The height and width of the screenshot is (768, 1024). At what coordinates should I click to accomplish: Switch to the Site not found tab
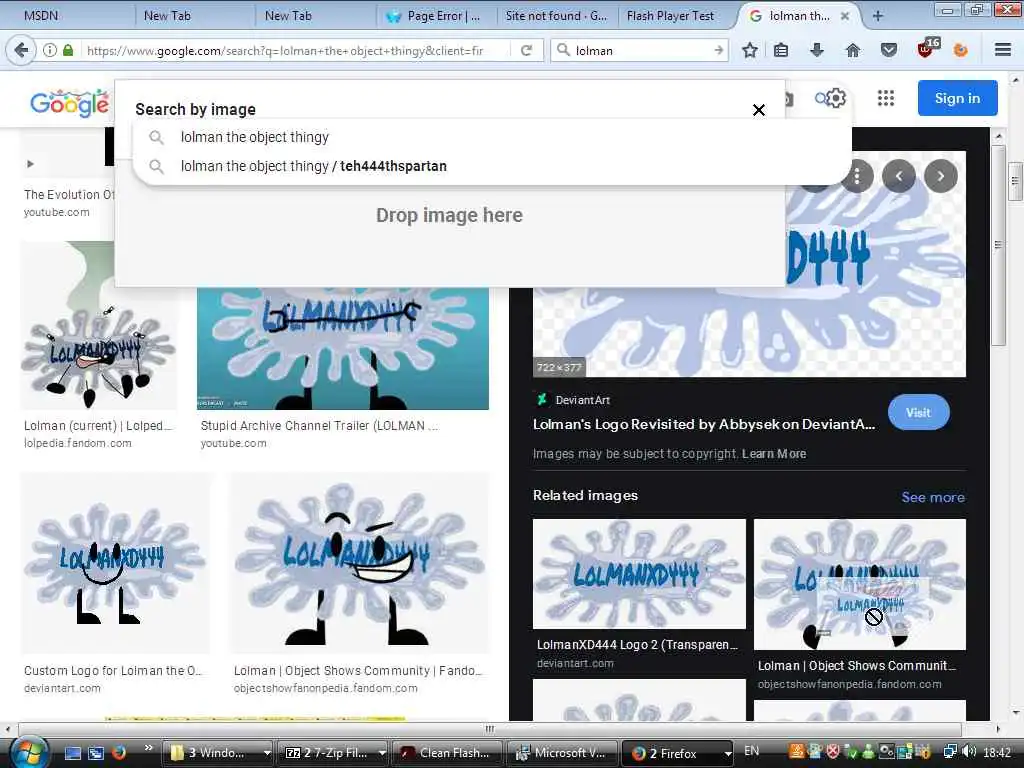tap(556, 16)
